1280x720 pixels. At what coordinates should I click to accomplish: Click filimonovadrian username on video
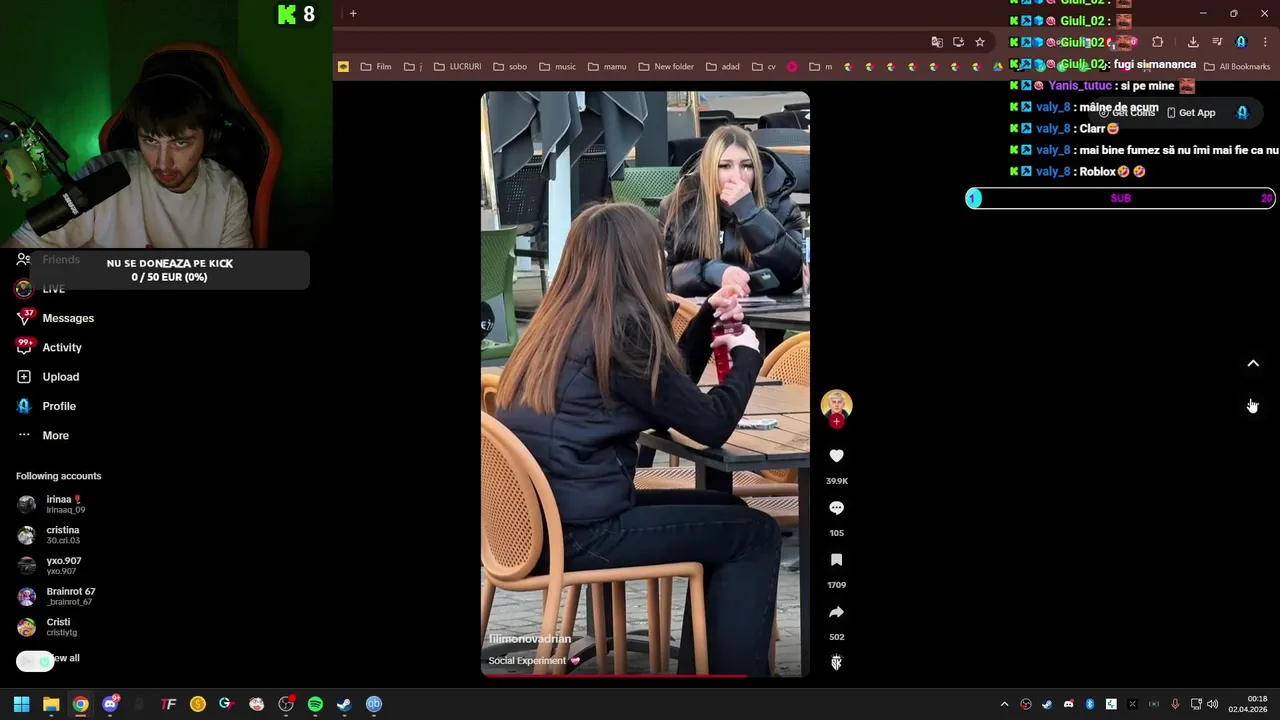point(529,639)
